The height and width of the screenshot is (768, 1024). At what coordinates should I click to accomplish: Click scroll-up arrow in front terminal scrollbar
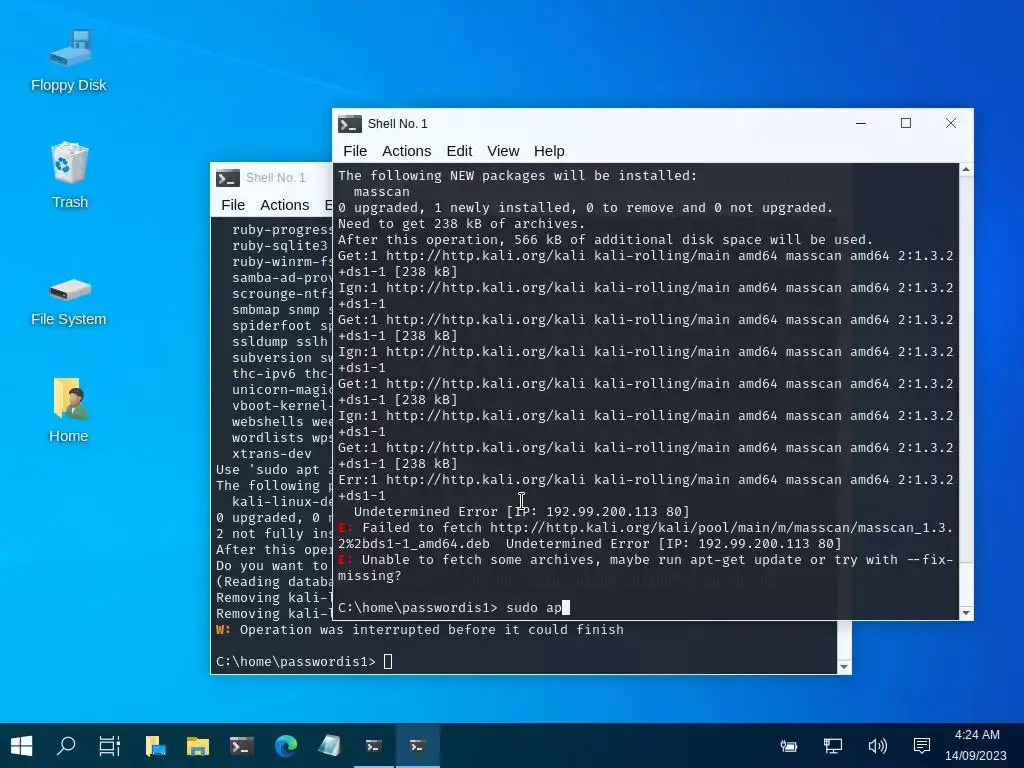(x=966, y=170)
